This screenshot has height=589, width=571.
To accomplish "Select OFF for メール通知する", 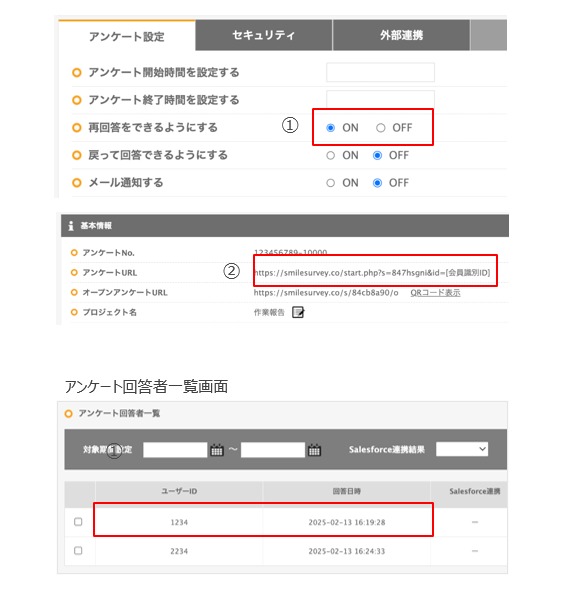I will click(378, 183).
